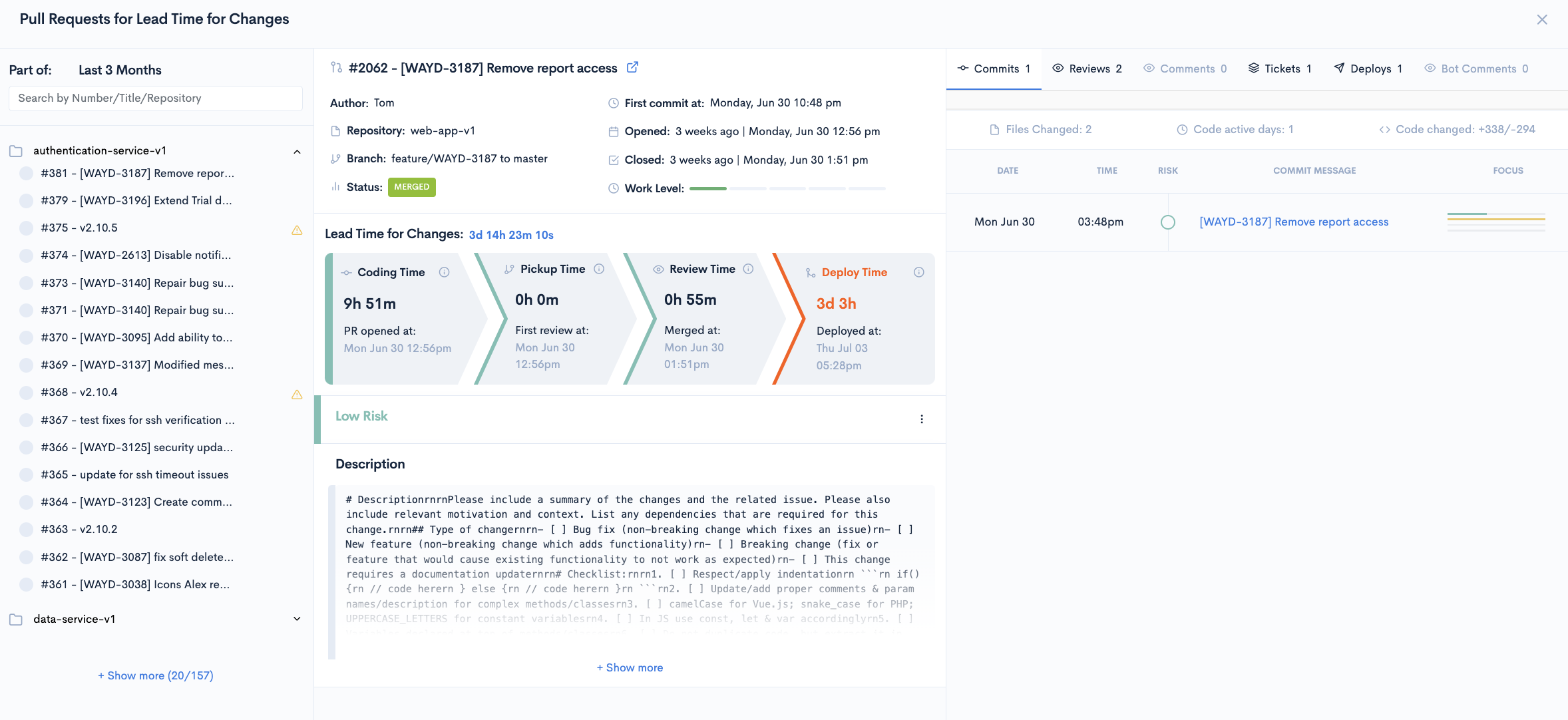Click Pickup Time info icon
Viewport: 1568px width, 720px height.
click(x=599, y=269)
